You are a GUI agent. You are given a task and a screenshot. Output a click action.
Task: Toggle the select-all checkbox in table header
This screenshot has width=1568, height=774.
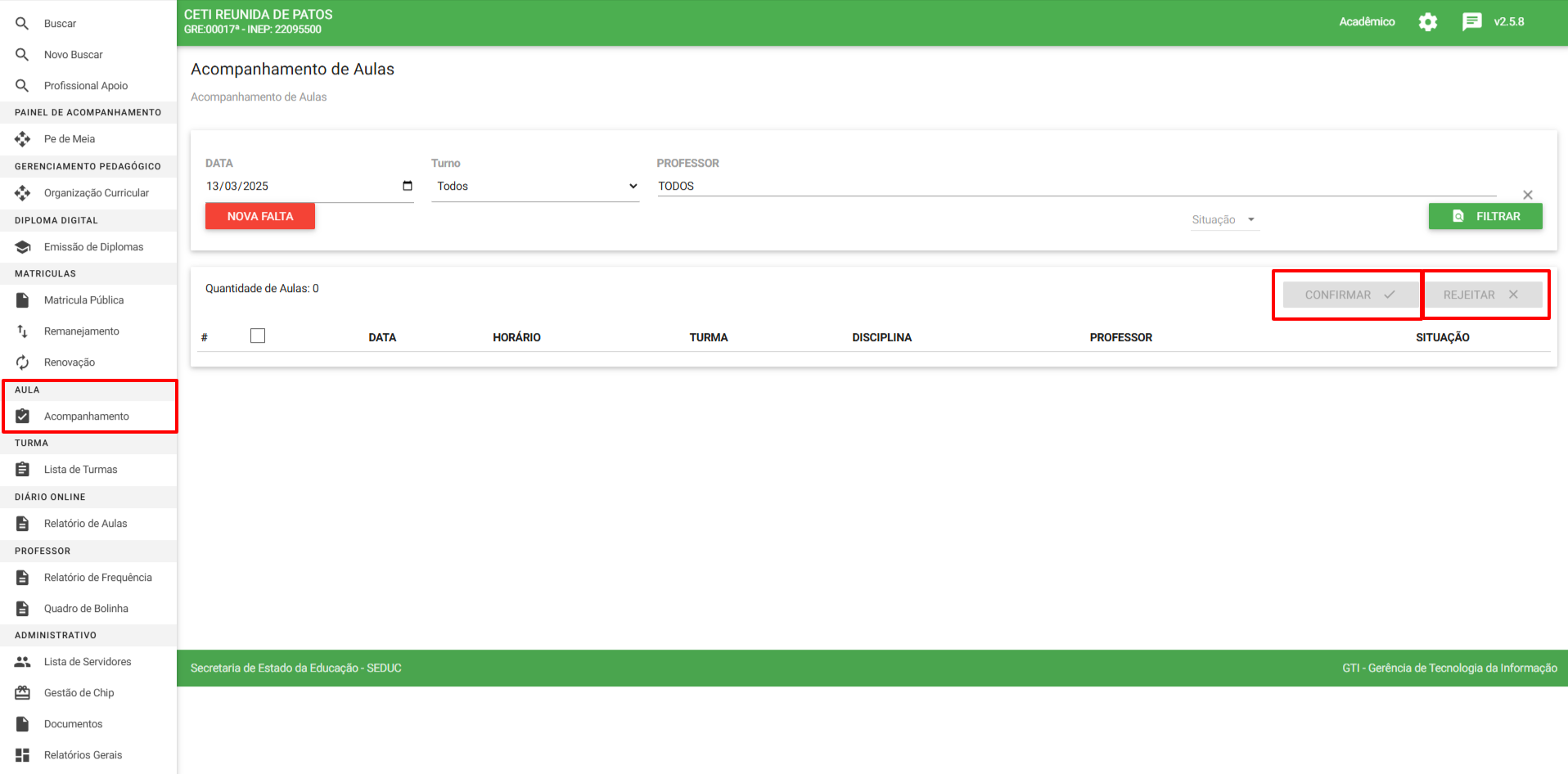tap(258, 335)
